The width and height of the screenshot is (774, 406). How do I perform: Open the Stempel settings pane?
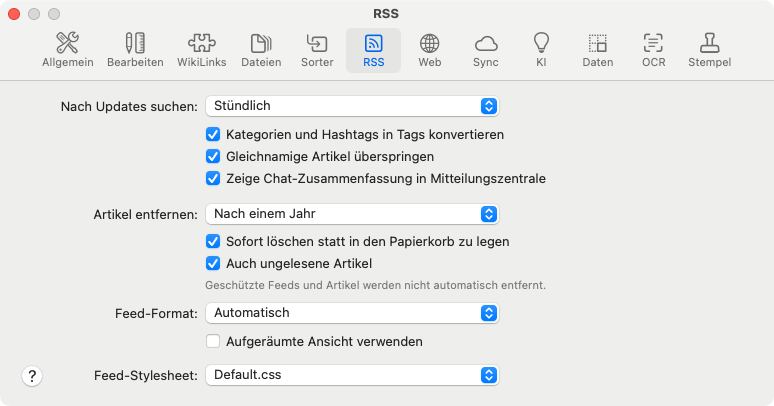point(709,50)
